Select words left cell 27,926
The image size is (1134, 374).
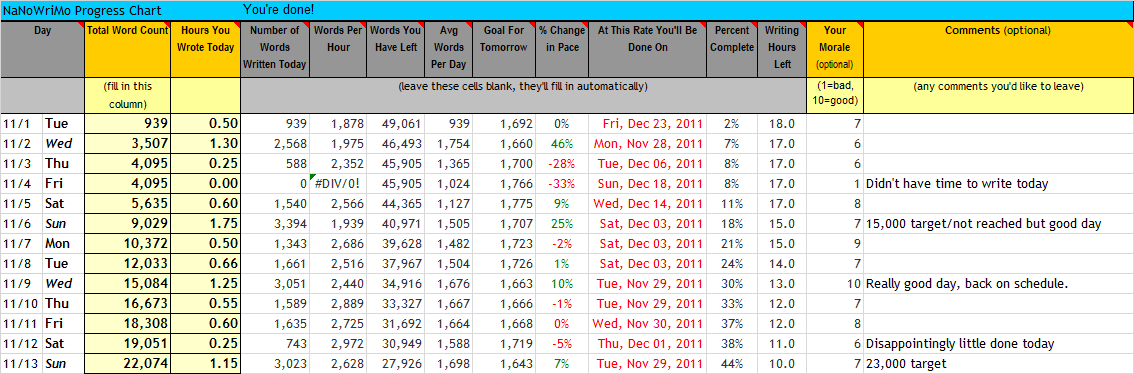[396, 363]
